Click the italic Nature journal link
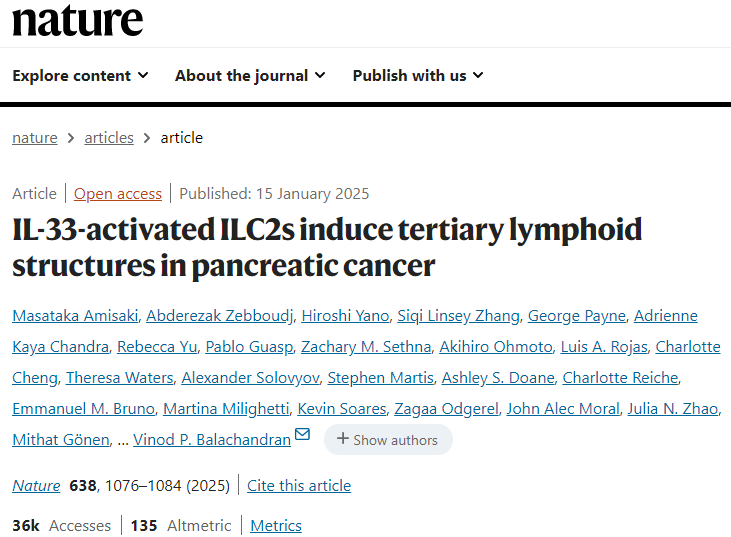 36,486
